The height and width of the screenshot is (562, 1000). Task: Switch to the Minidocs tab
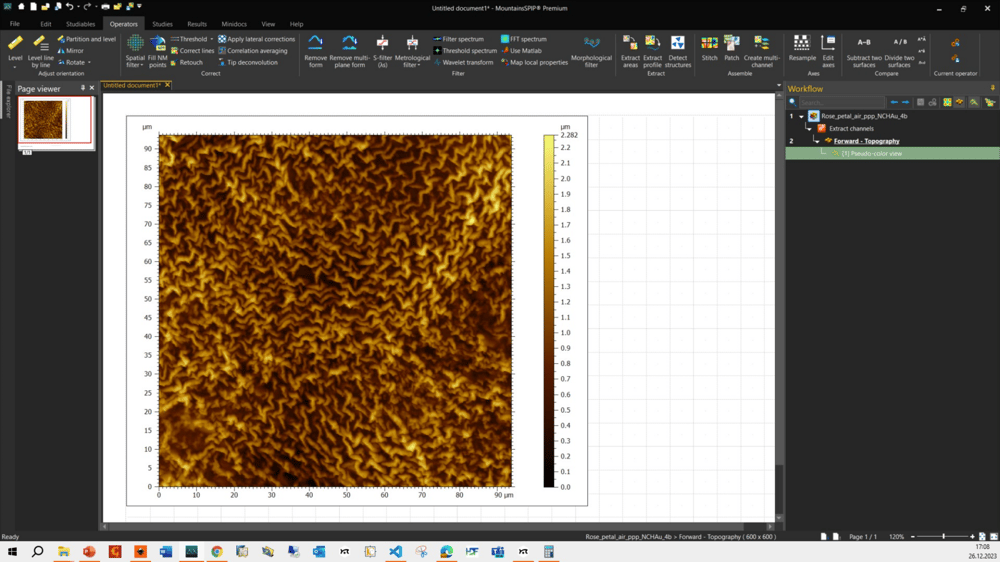(x=233, y=24)
